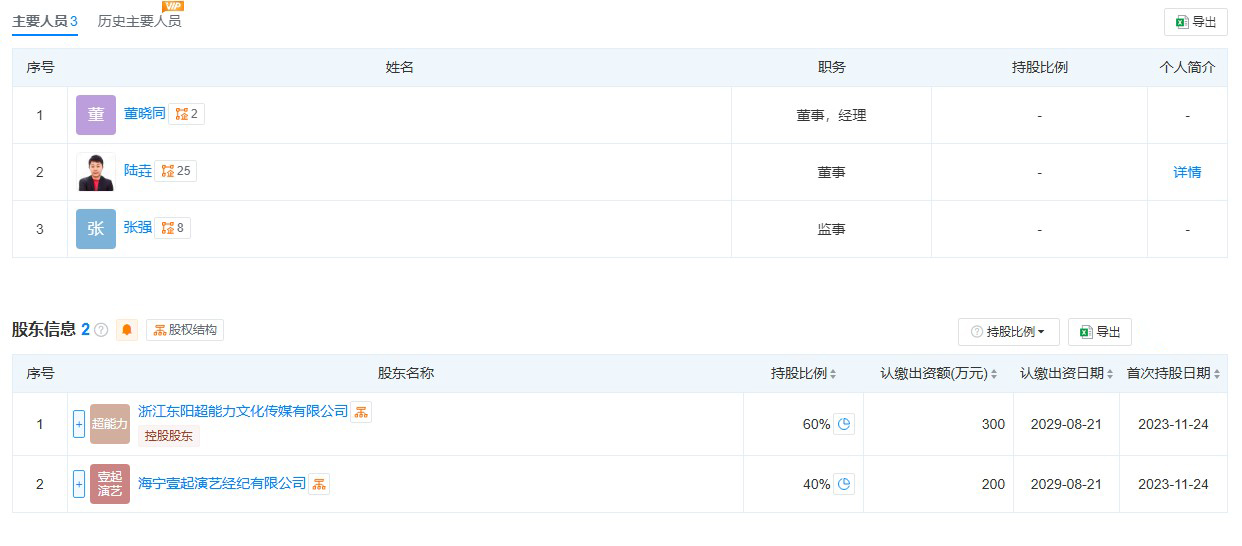Screen dimensions: 1242x546
Task: Click the 股权结构 button
Action: pyautogui.click(x=185, y=330)
